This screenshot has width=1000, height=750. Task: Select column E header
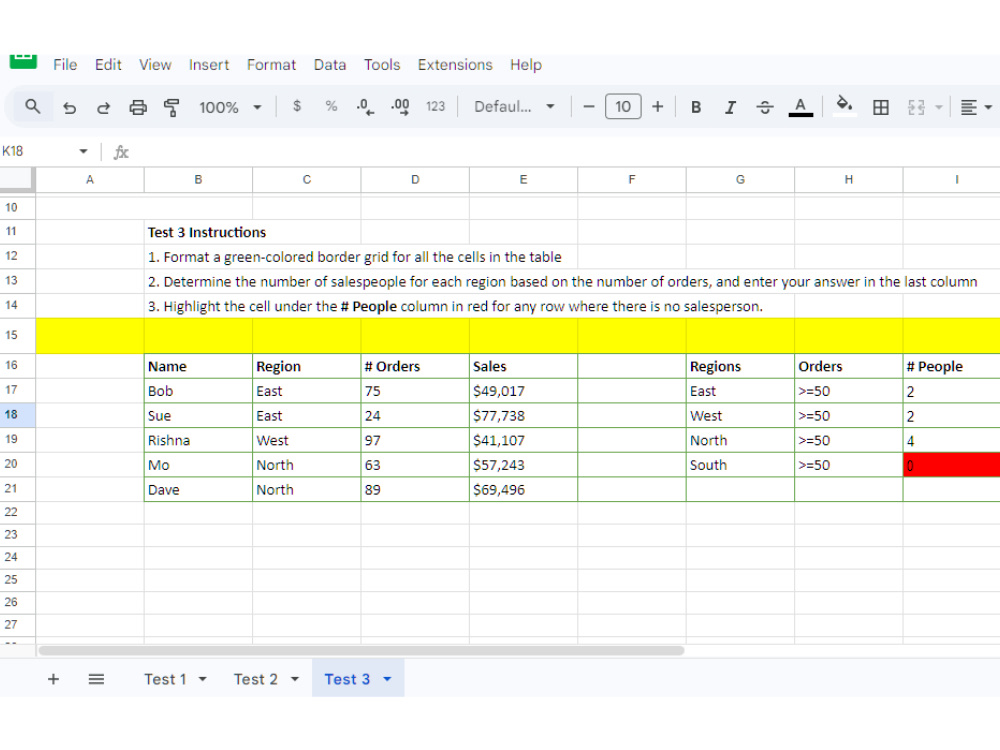(x=524, y=180)
